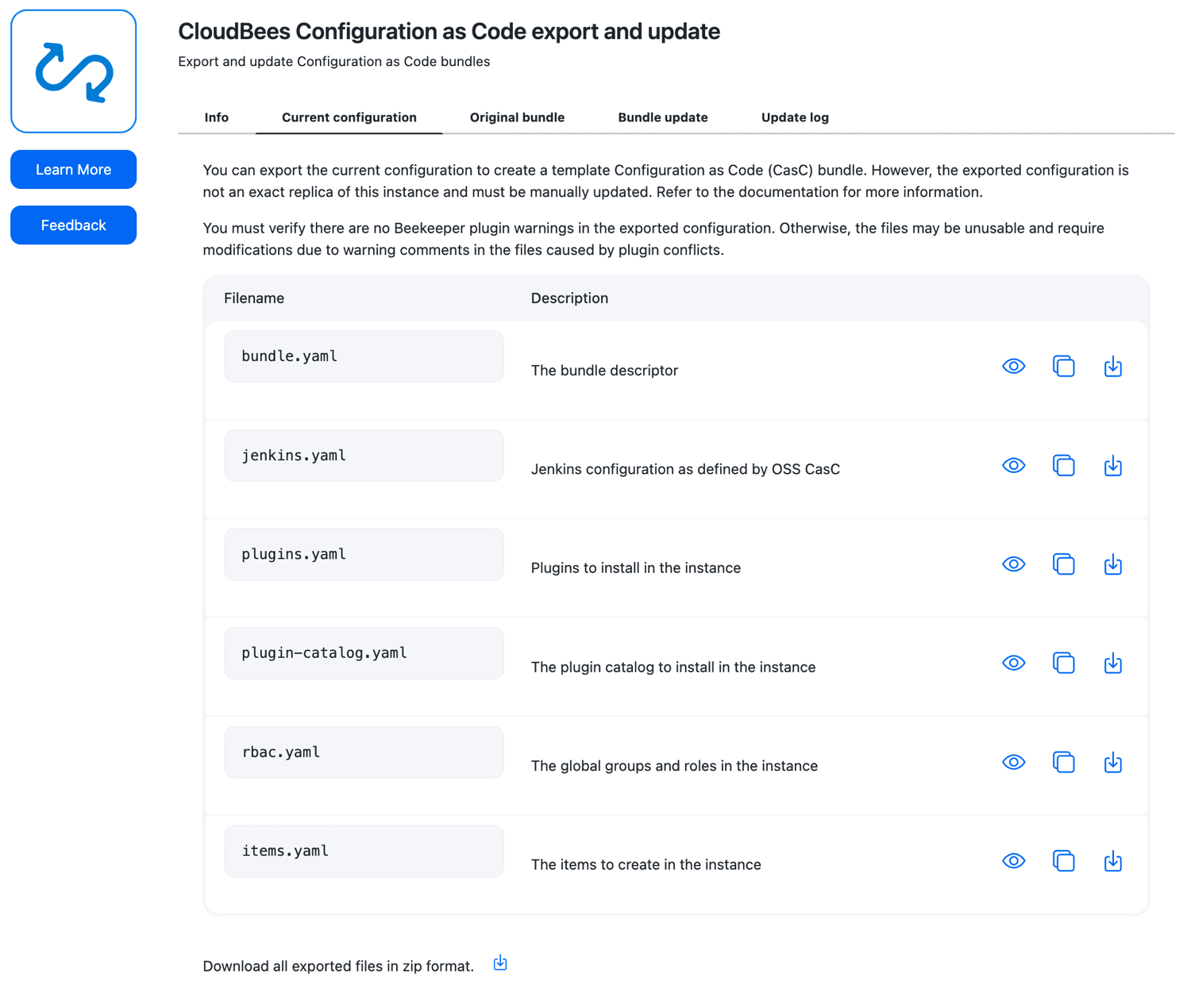The image size is (1191, 1008).
Task: Click the Feedback button
Action: (x=73, y=225)
